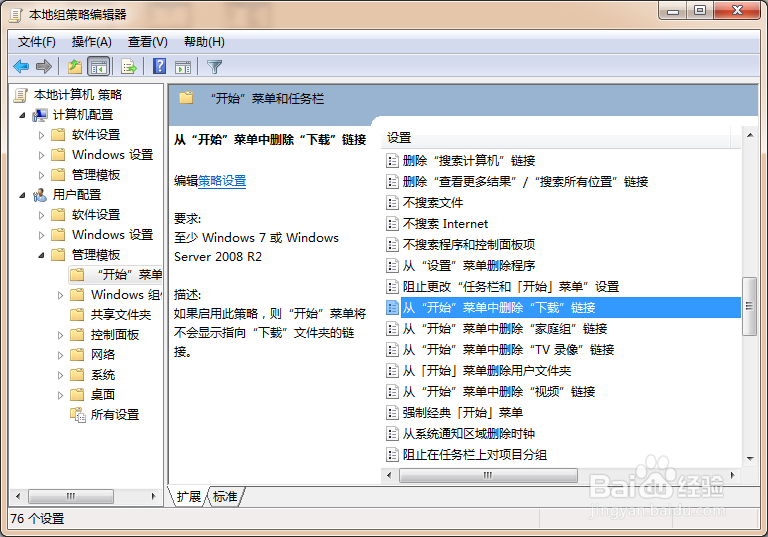The height and width of the screenshot is (537, 768).
Task: Toggle the action pane toolbar icon
Action: 183,66
